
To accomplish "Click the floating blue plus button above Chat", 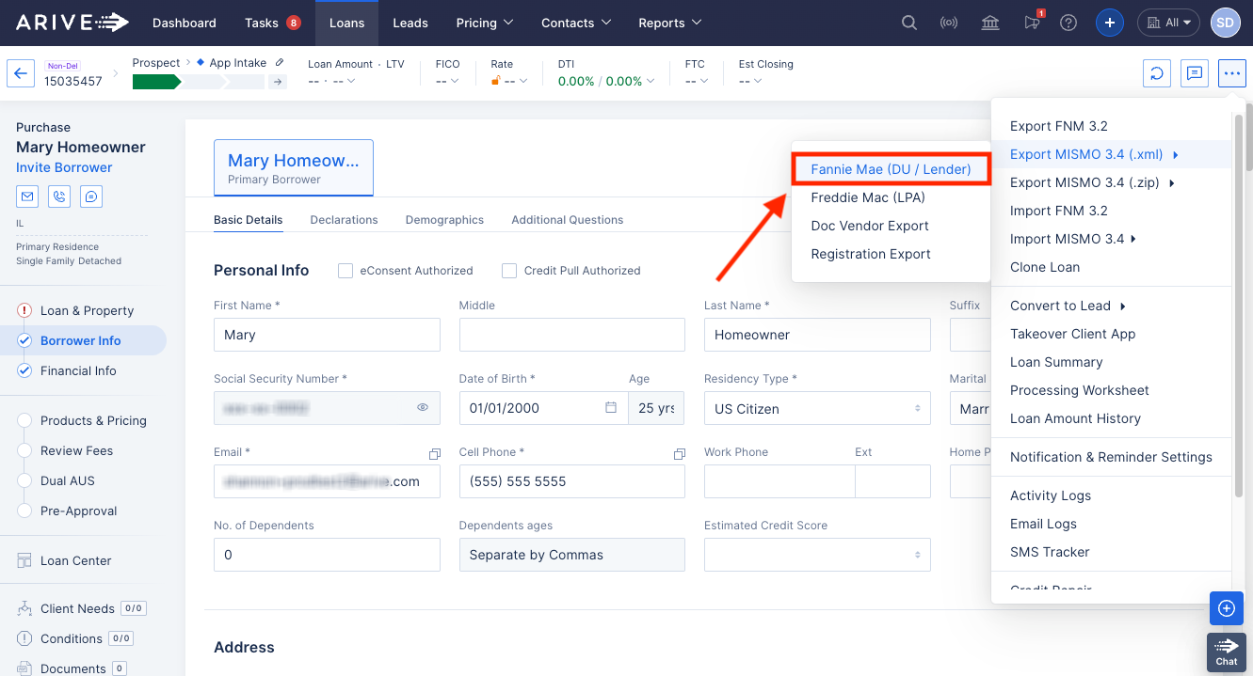I will point(1226,608).
